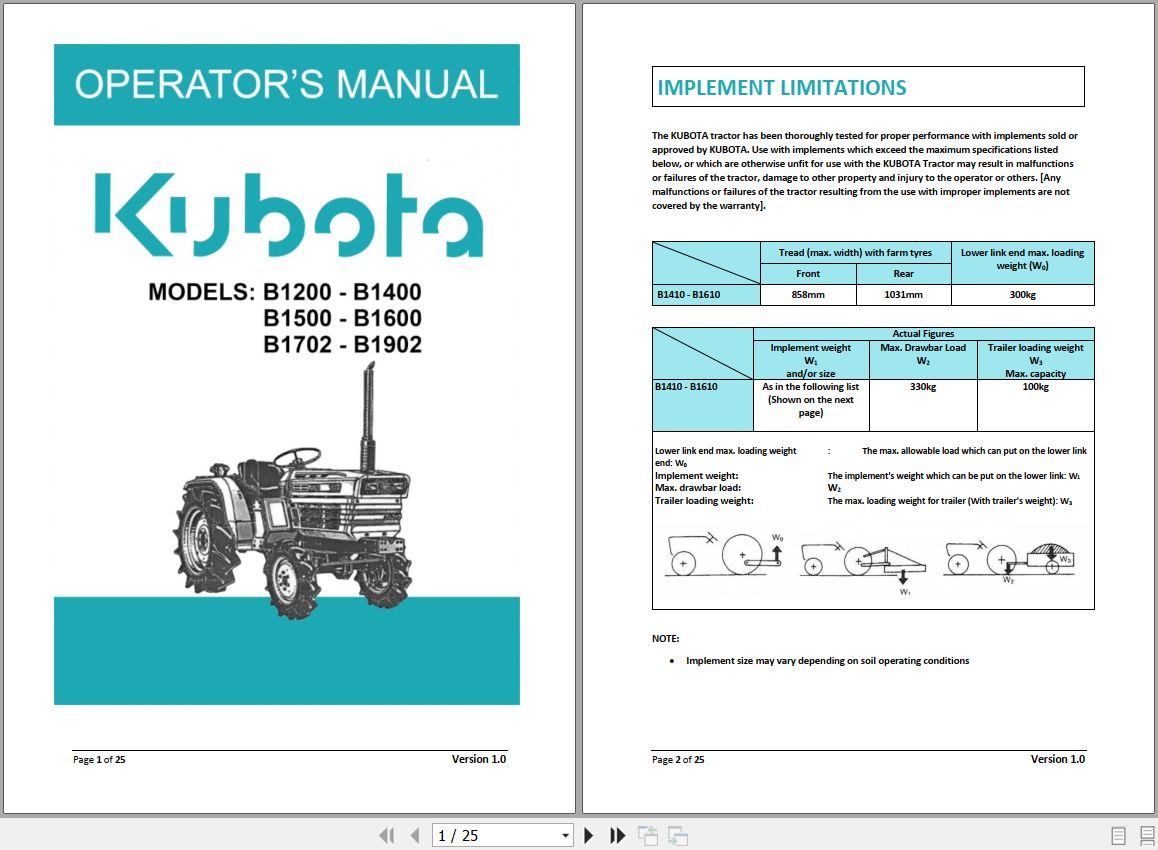Switch to continuous page layout
This screenshot has width=1158, height=850.
(x=1147, y=836)
